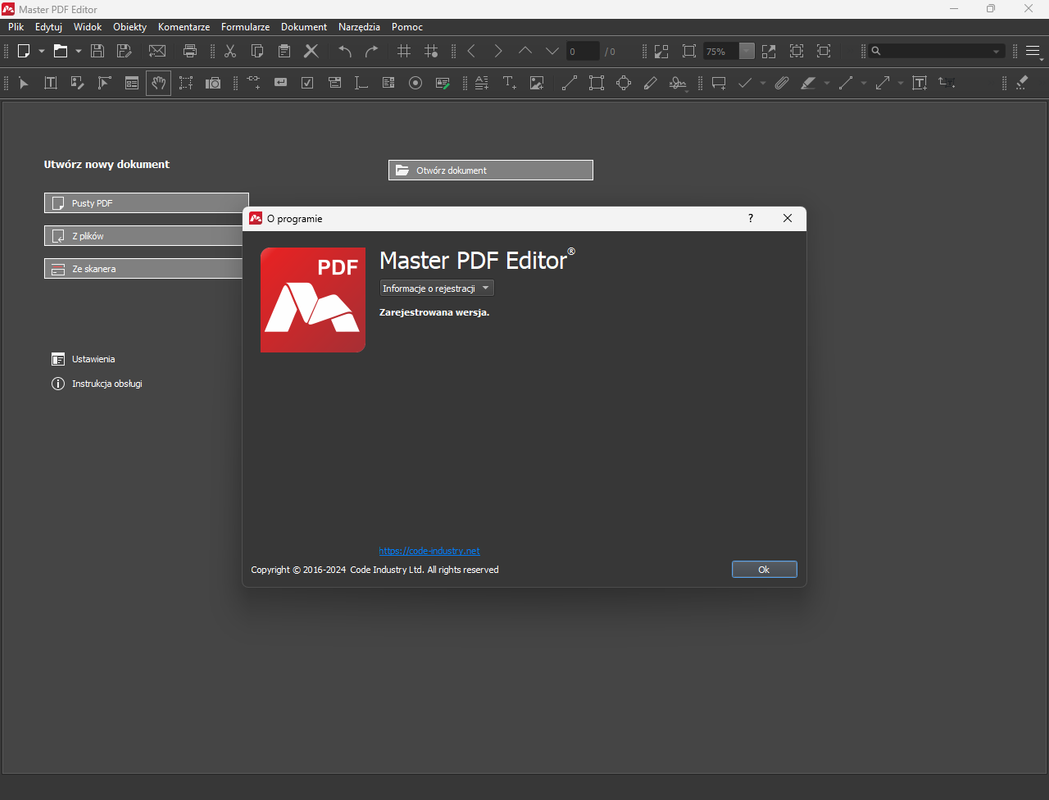This screenshot has width=1049, height=800.
Task: Open the Obiekty menu
Action: 130,27
